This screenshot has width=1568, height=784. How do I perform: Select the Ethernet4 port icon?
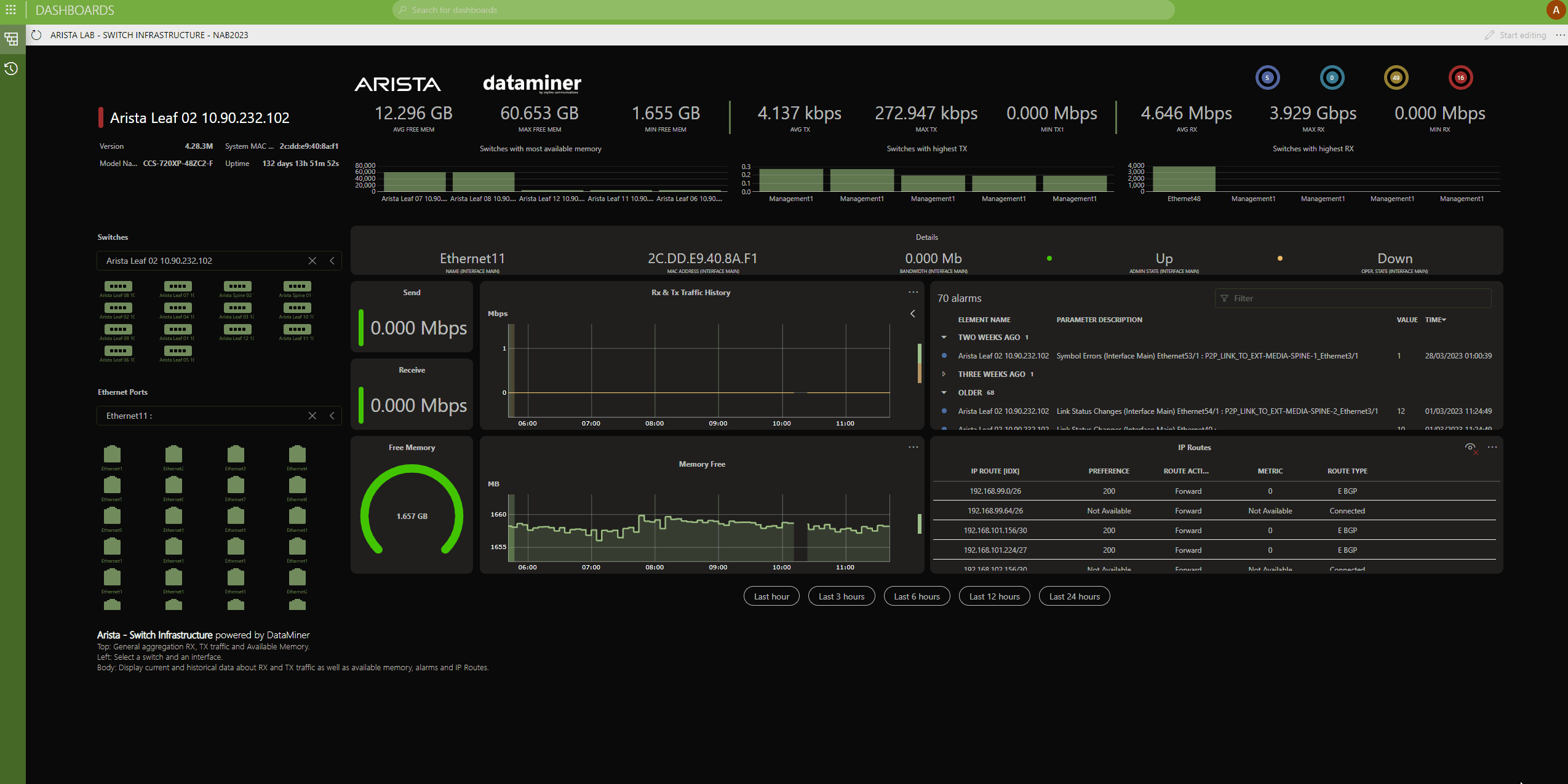pos(297,454)
